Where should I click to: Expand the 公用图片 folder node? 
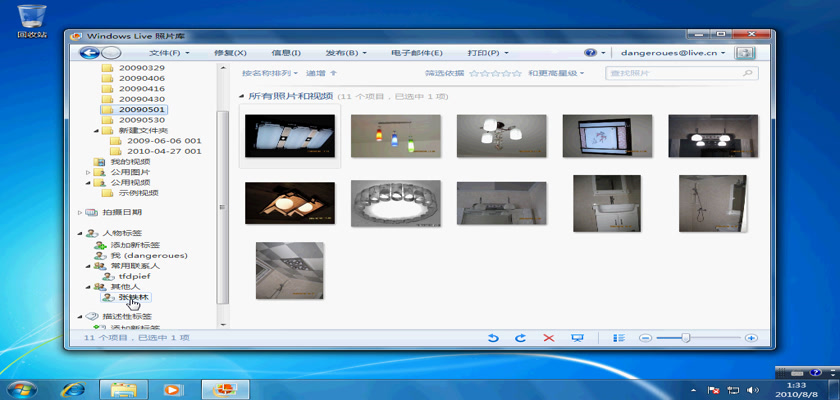click(x=88, y=172)
